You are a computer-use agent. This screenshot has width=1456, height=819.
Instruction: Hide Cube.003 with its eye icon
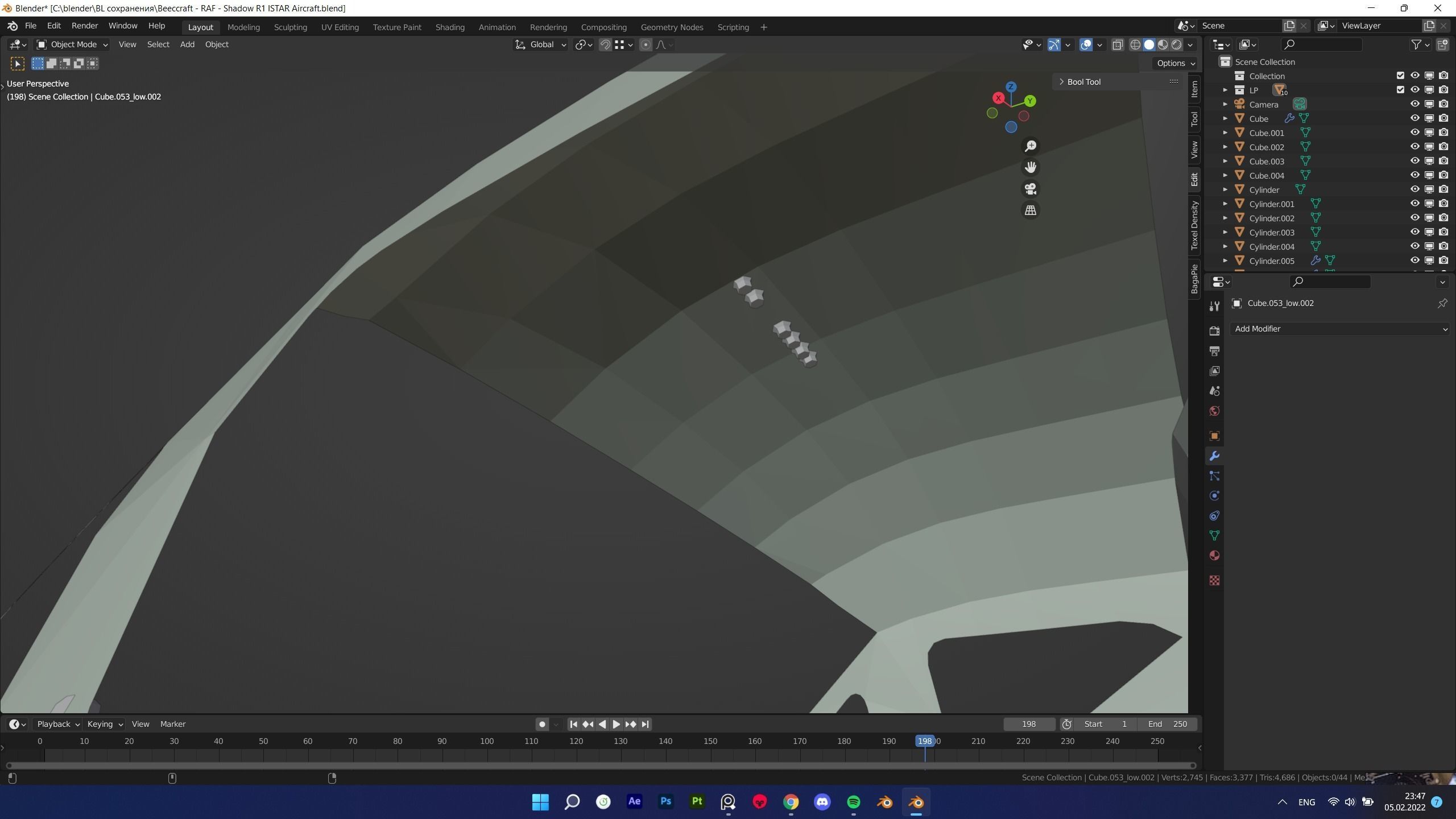pyautogui.click(x=1414, y=161)
